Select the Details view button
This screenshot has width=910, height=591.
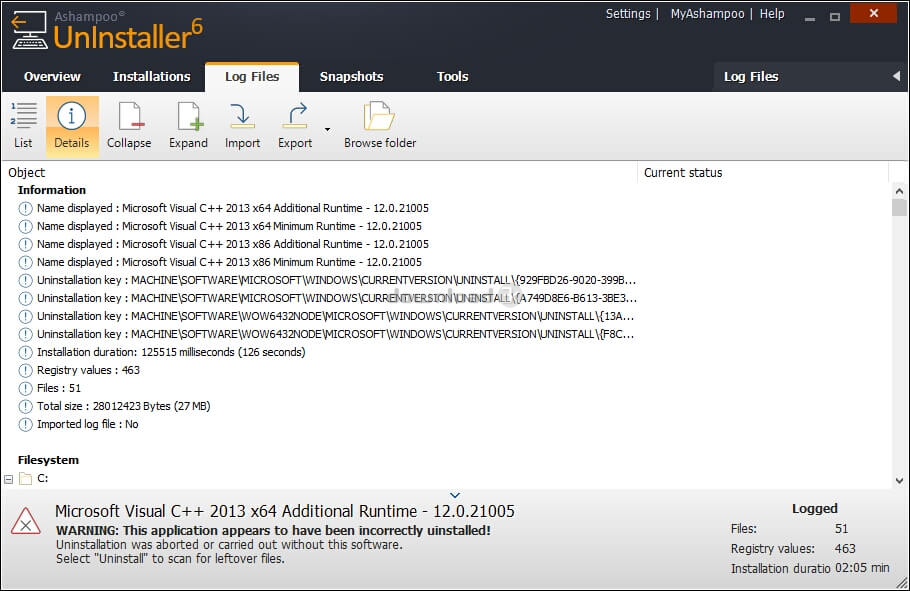(72, 125)
